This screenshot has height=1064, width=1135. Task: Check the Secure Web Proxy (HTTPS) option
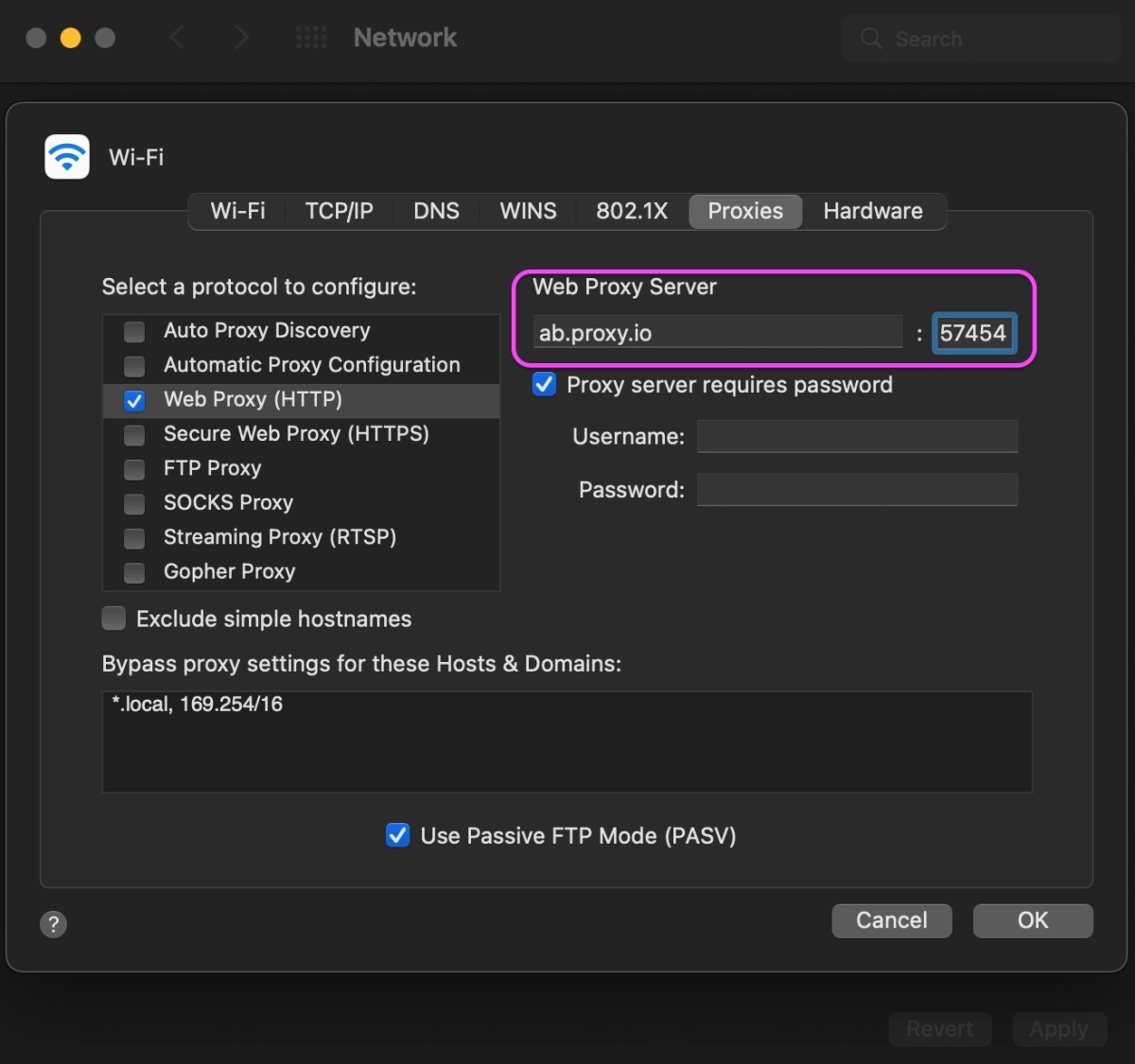133,435
